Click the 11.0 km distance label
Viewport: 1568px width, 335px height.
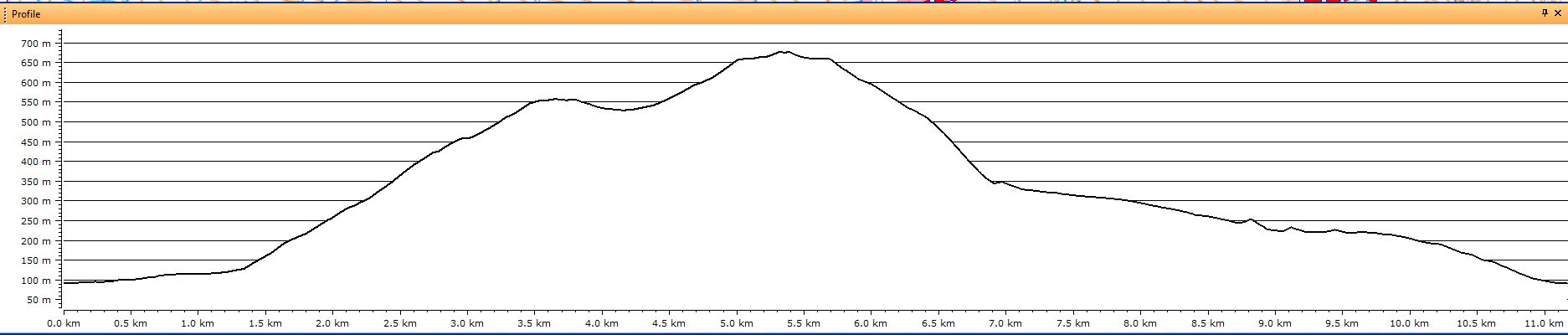(1544, 323)
